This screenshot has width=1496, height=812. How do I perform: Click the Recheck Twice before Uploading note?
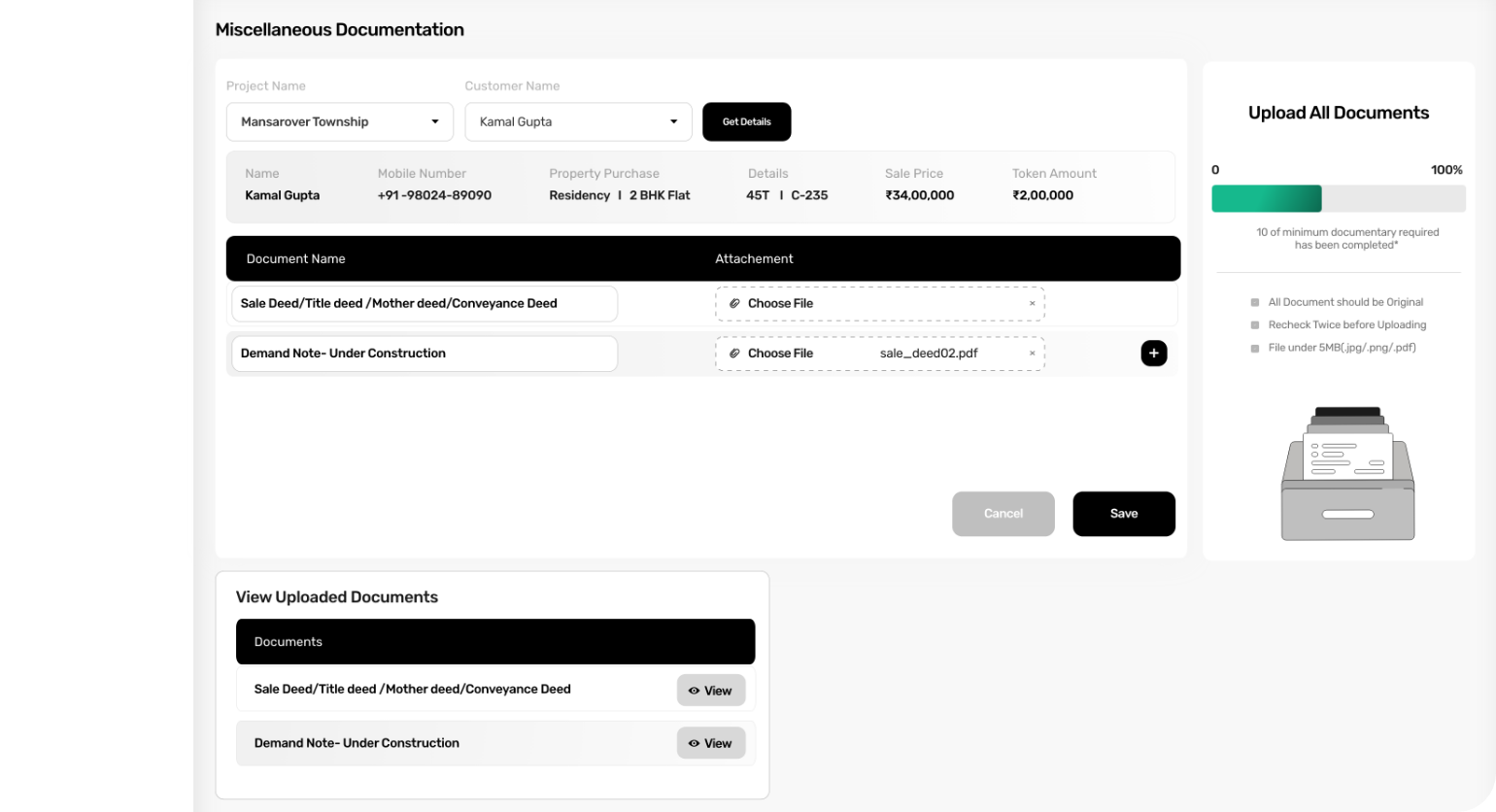pyautogui.click(x=1346, y=324)
